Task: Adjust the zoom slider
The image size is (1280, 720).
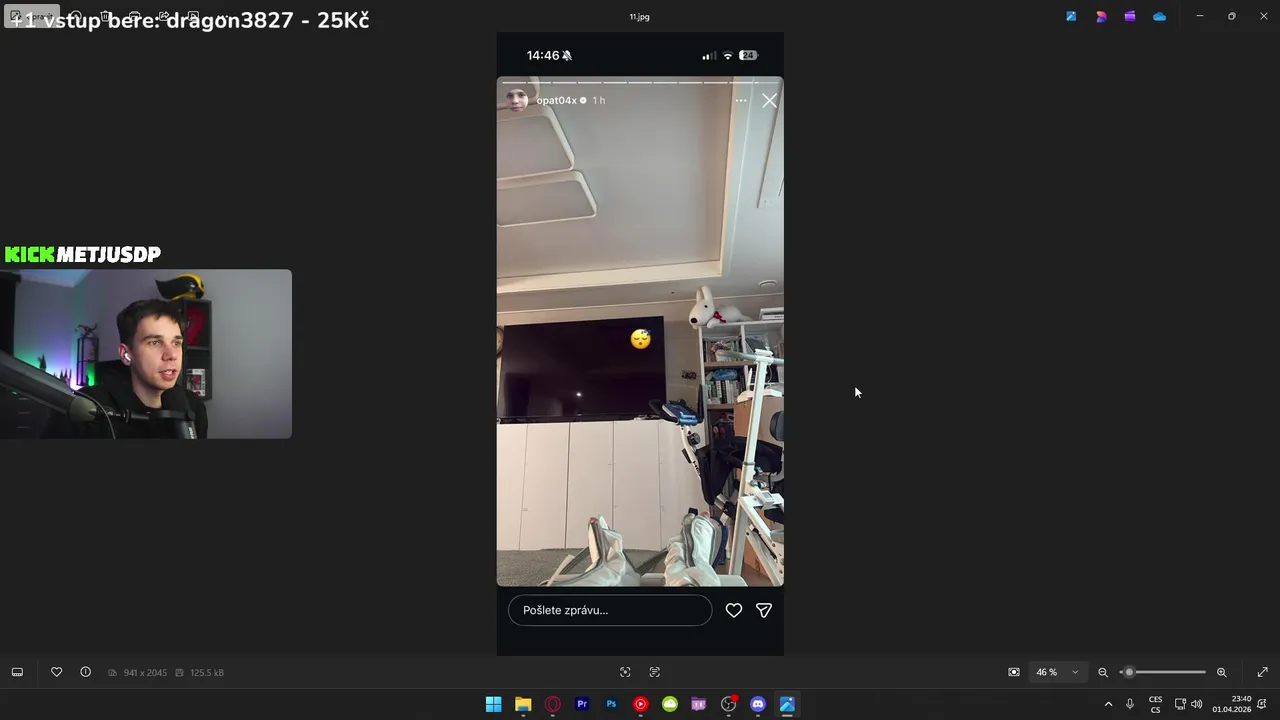Action: [1162, 672]
